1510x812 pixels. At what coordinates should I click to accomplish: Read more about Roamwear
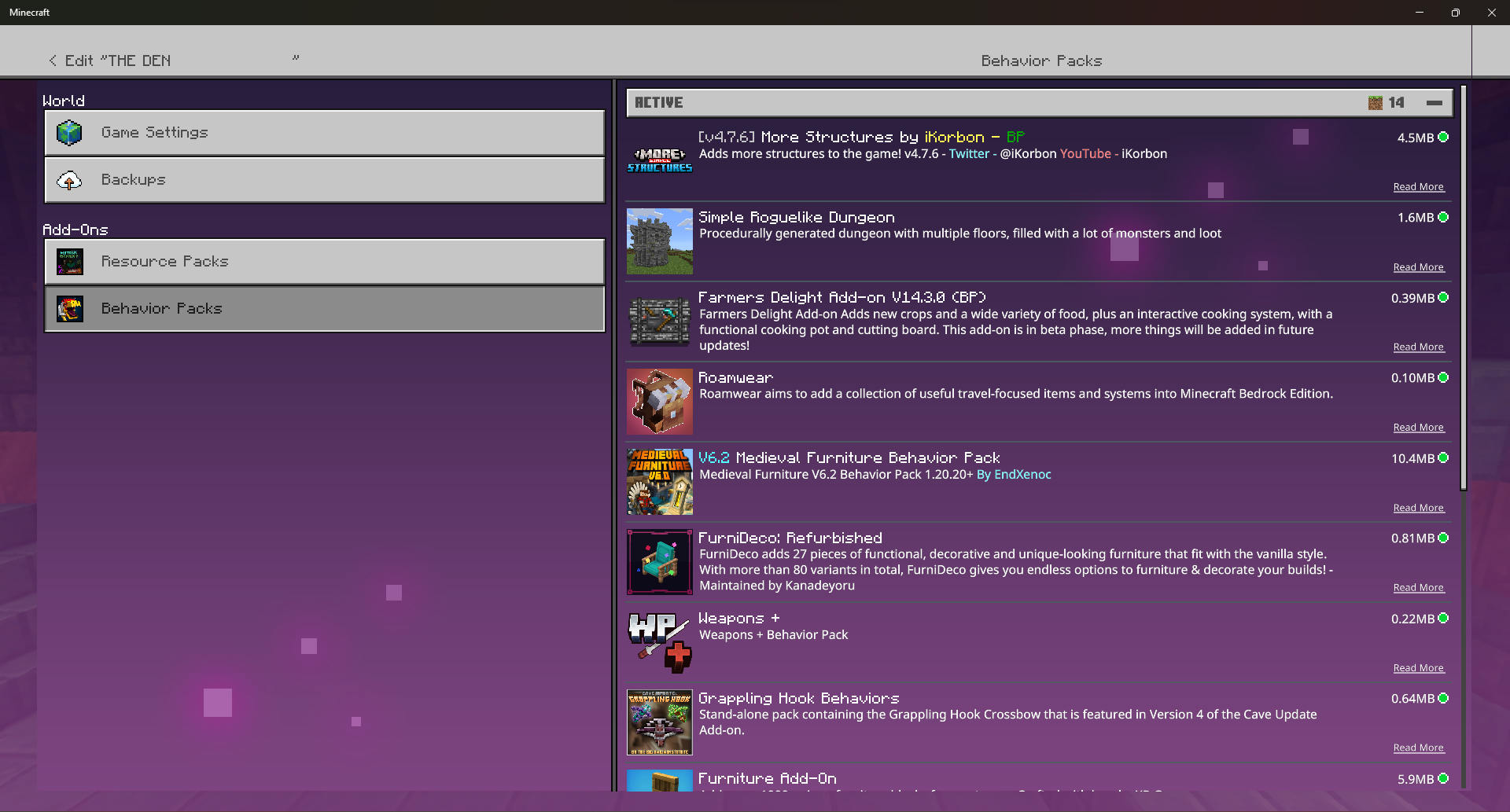(1419, 428)
